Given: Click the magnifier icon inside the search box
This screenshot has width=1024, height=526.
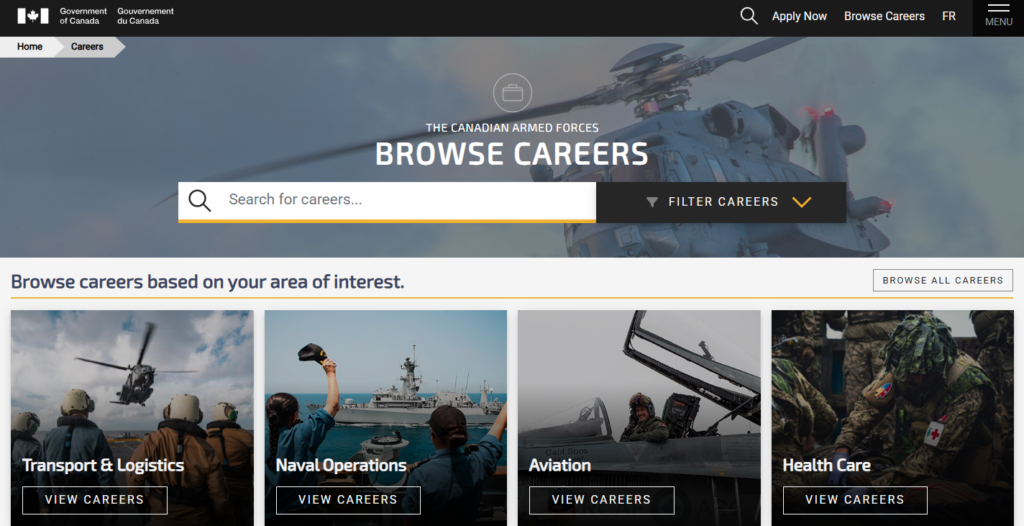Looking at the screenshot, I should (x=200, y=200).
